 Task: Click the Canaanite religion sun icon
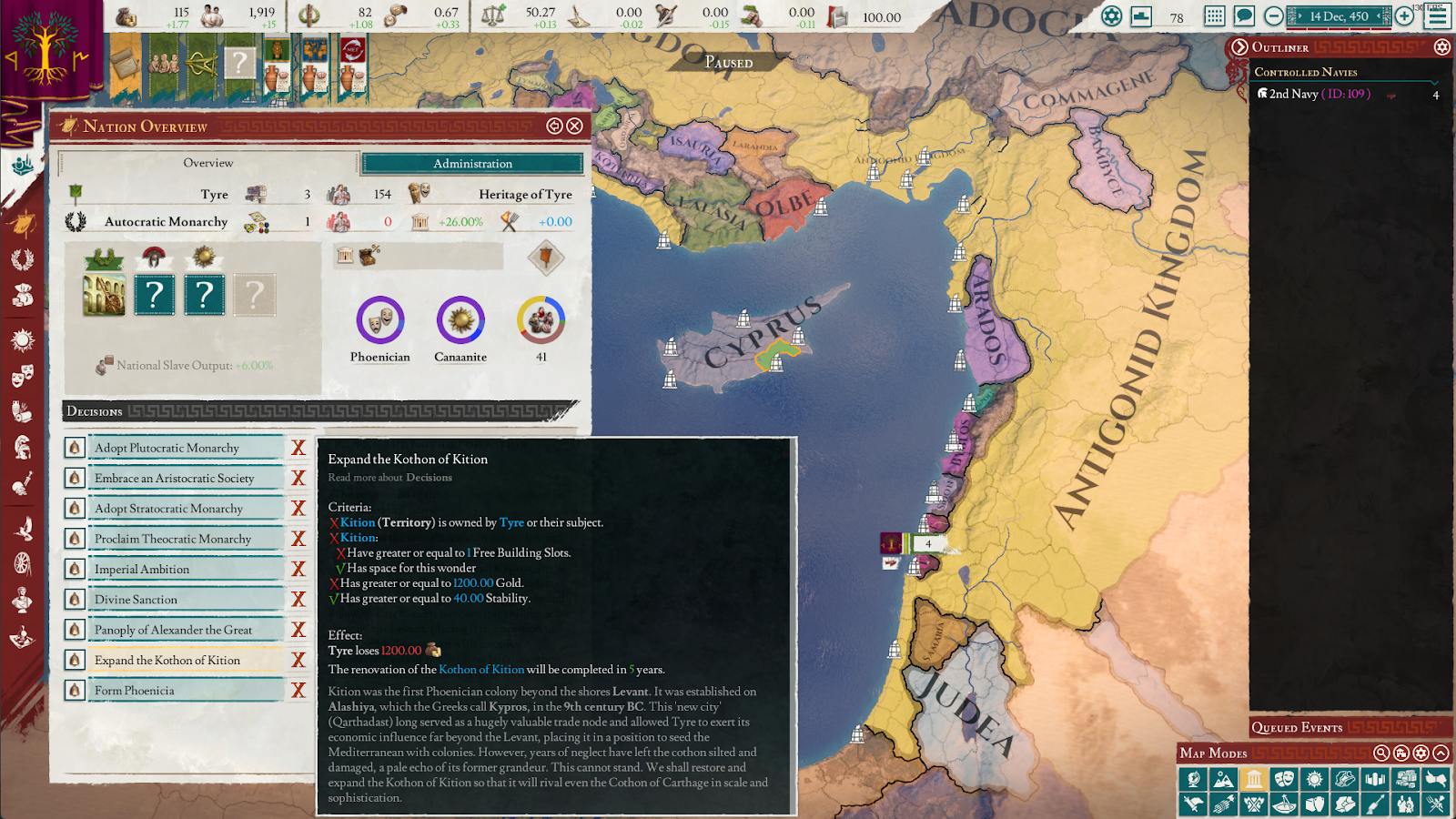[x=460, y=319]
